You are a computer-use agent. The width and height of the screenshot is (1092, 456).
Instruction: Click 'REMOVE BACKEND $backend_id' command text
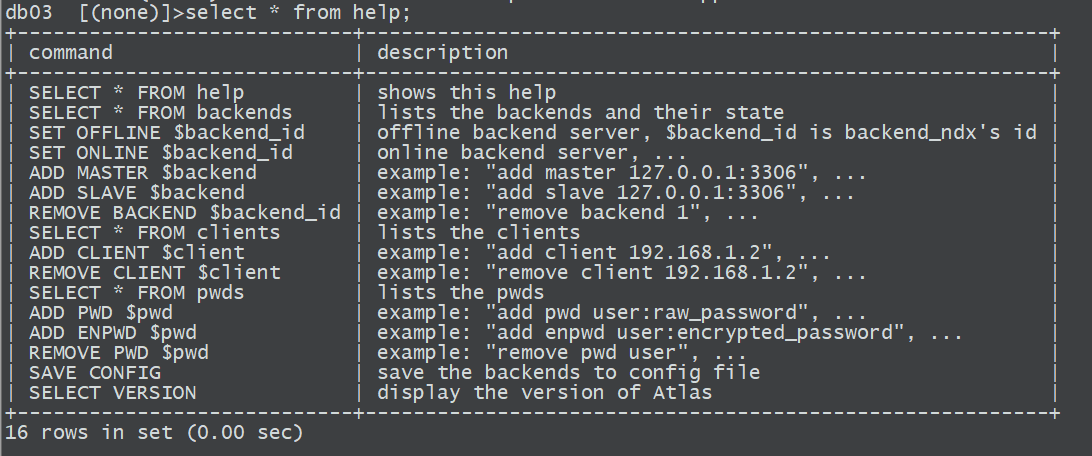pos(185,212)
